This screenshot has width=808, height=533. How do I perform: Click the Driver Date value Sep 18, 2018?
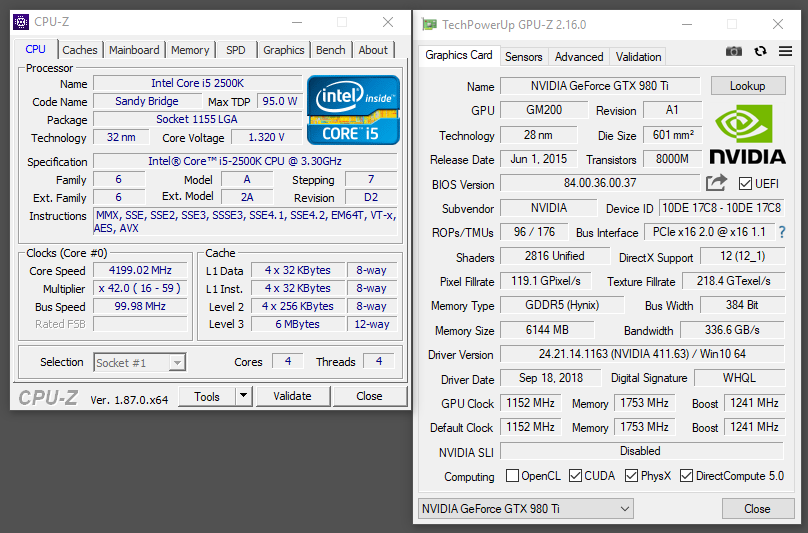(551, 378)
